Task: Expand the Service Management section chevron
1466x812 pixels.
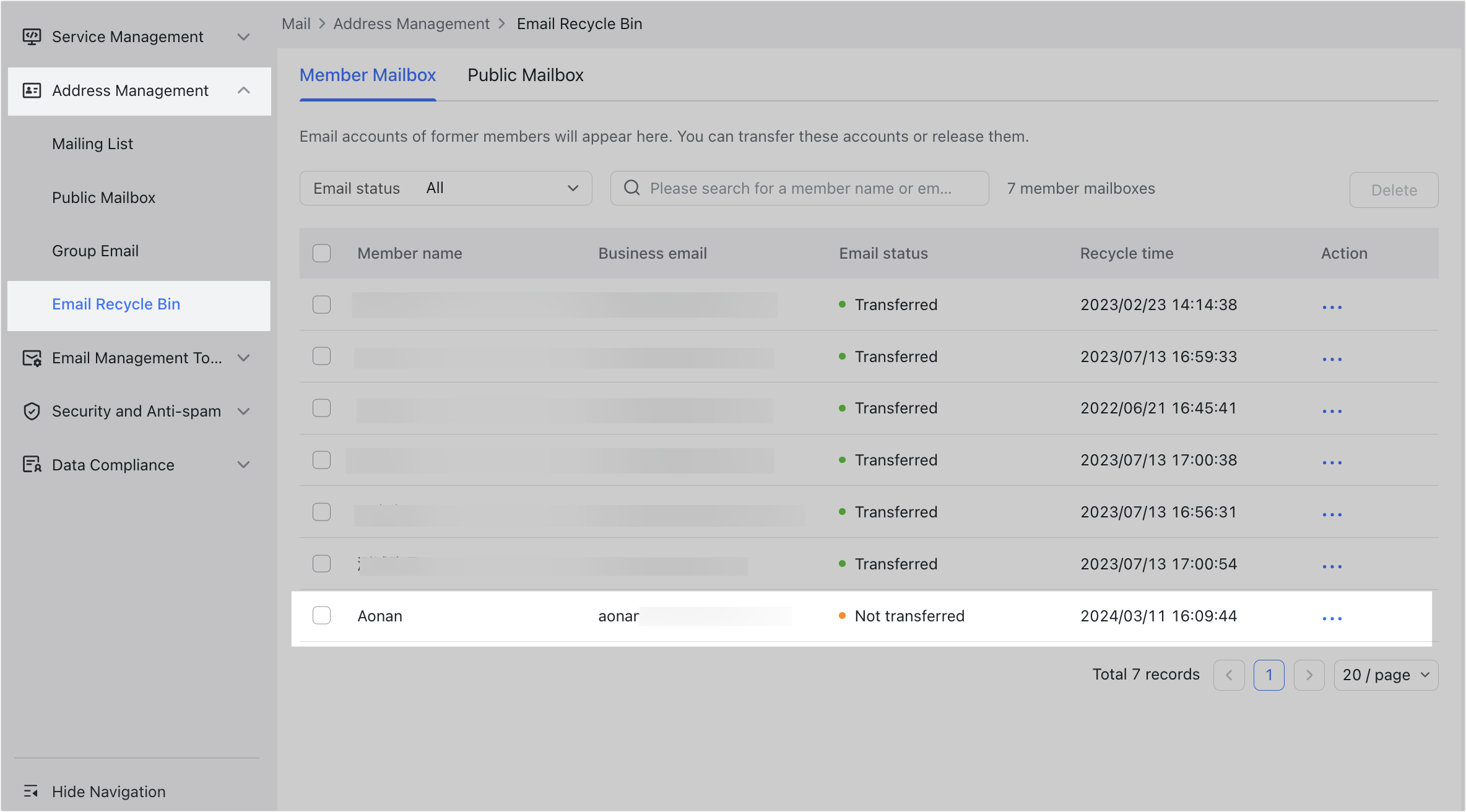Action: tap(244, 37)
